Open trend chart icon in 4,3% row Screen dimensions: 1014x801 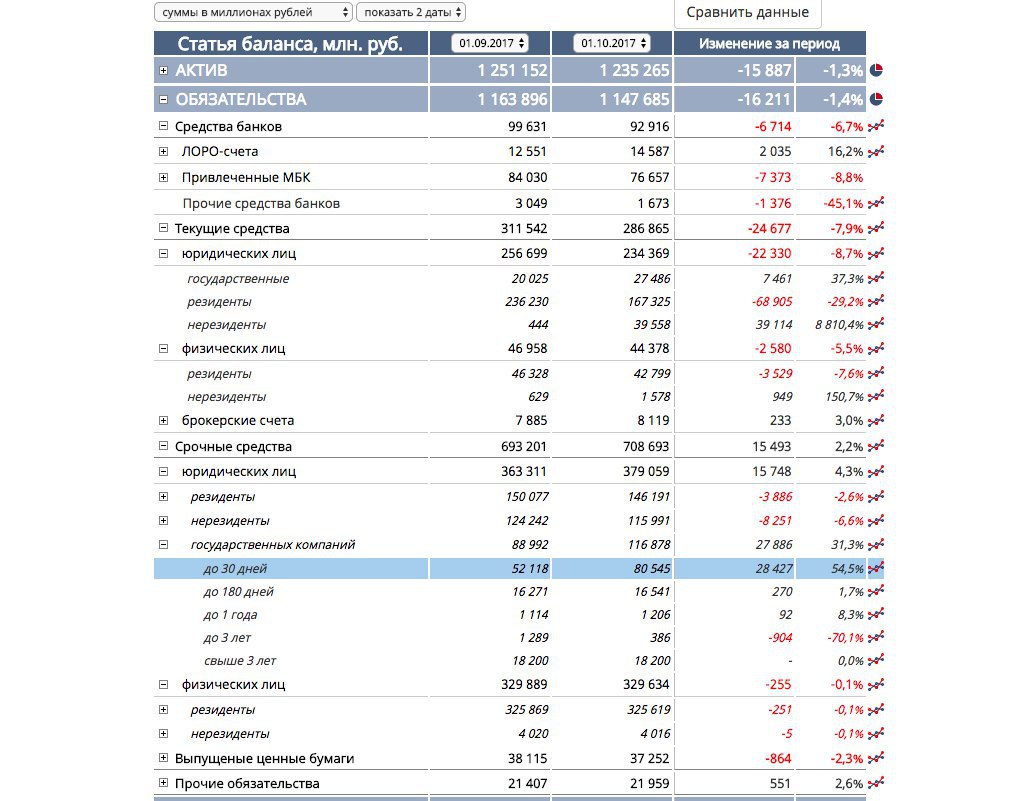(876, 471)
